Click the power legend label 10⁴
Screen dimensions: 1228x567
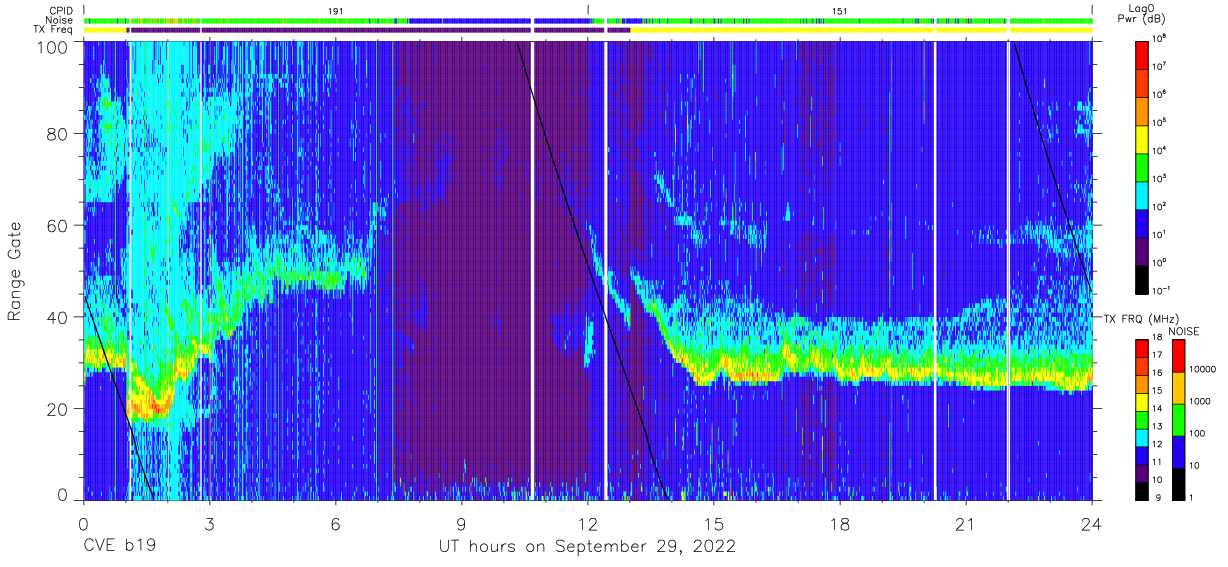[1160, 150]
